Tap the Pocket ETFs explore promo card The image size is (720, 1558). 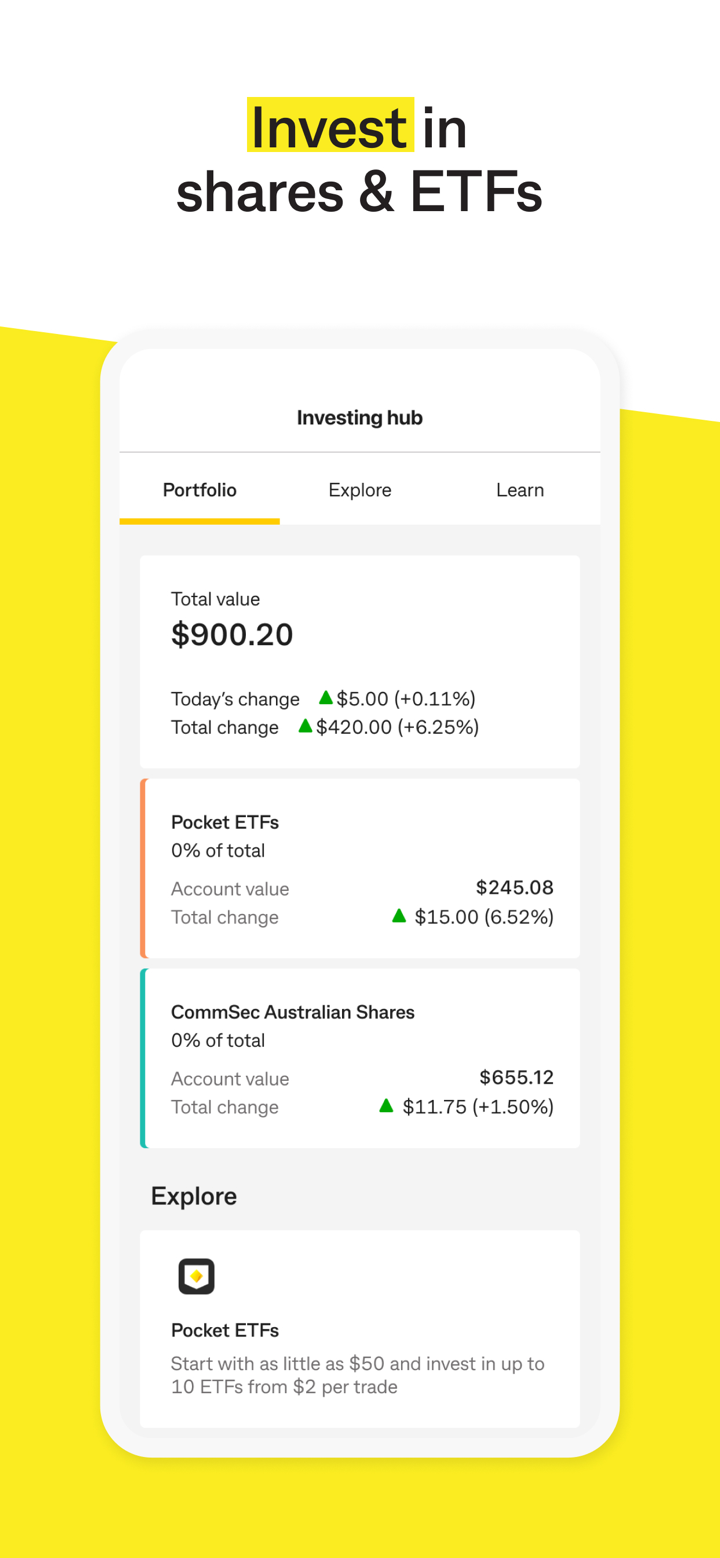click(360, 1330)
